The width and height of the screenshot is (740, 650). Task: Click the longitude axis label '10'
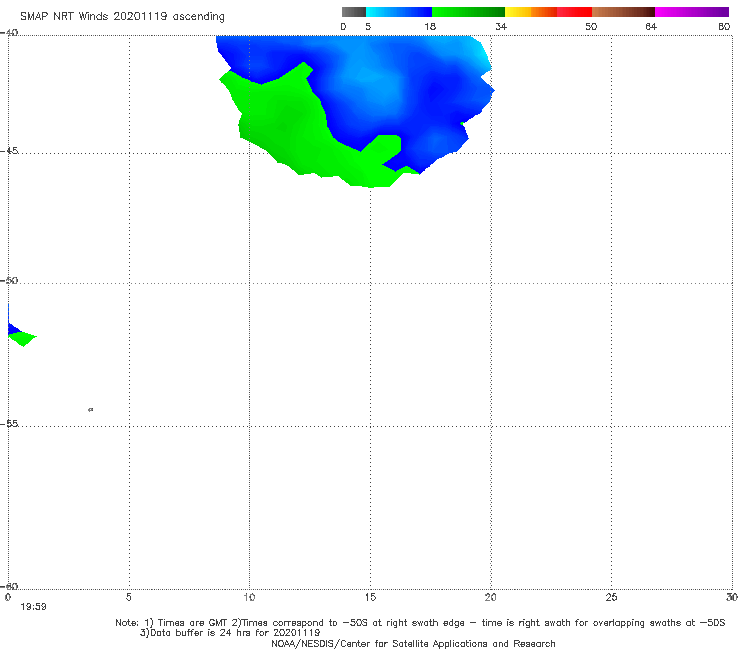click(249, 598)
